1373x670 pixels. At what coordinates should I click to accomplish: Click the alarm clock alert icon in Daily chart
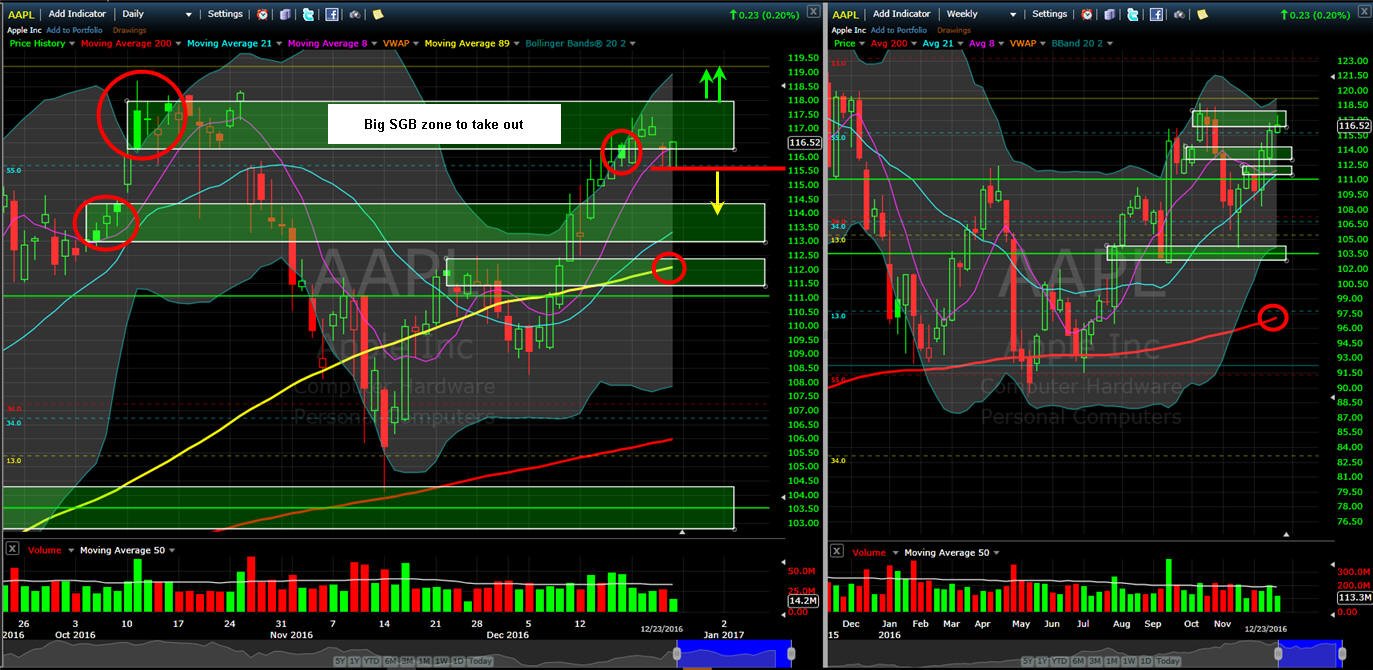pyautogui.click(x=262, y=14)
